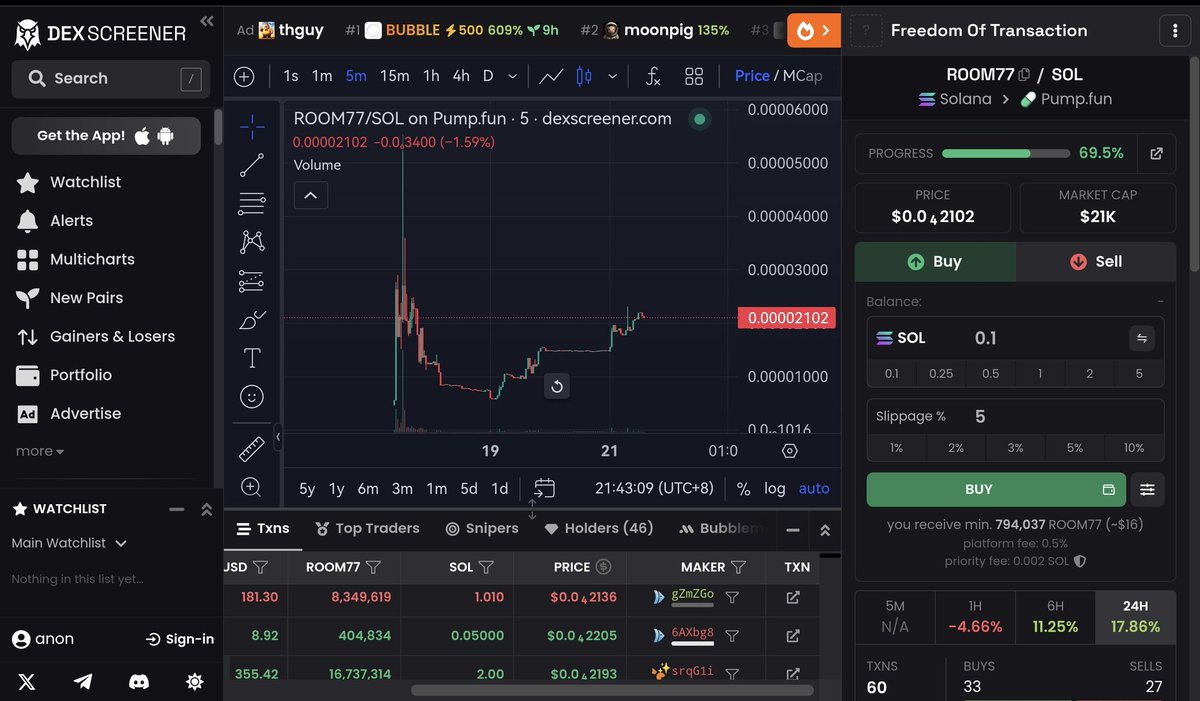Open Advertise page
The height and width of the screenshot is (701, 1200).
click(x=69, y=413)
